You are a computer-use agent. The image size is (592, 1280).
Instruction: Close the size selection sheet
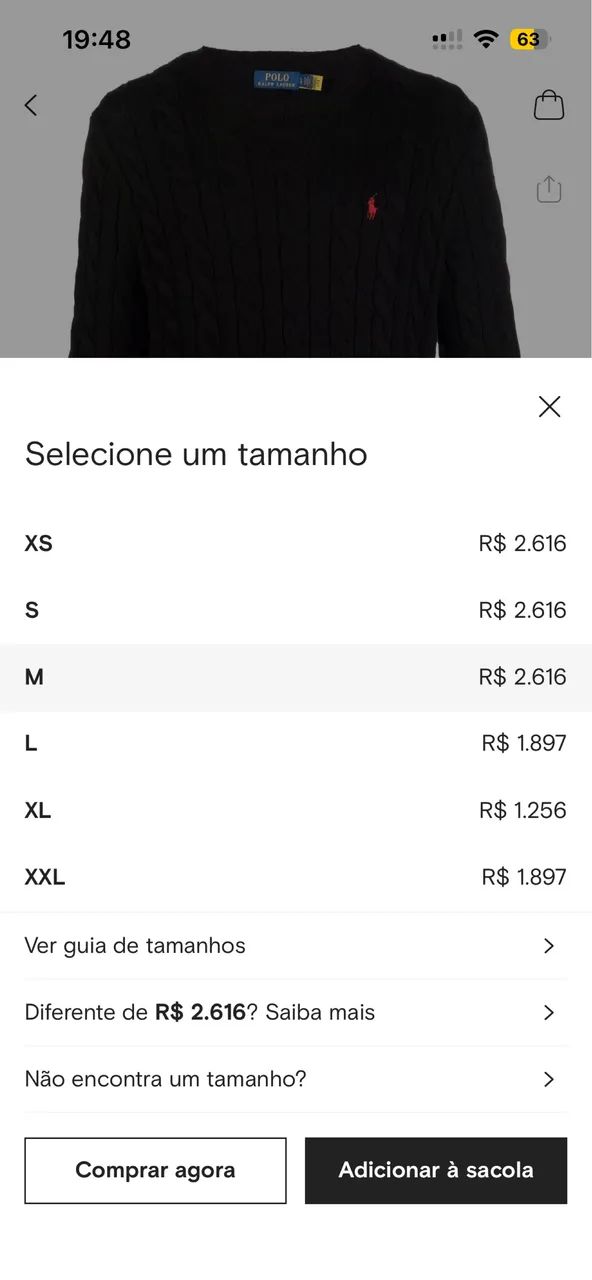click(x=549, y=406)
